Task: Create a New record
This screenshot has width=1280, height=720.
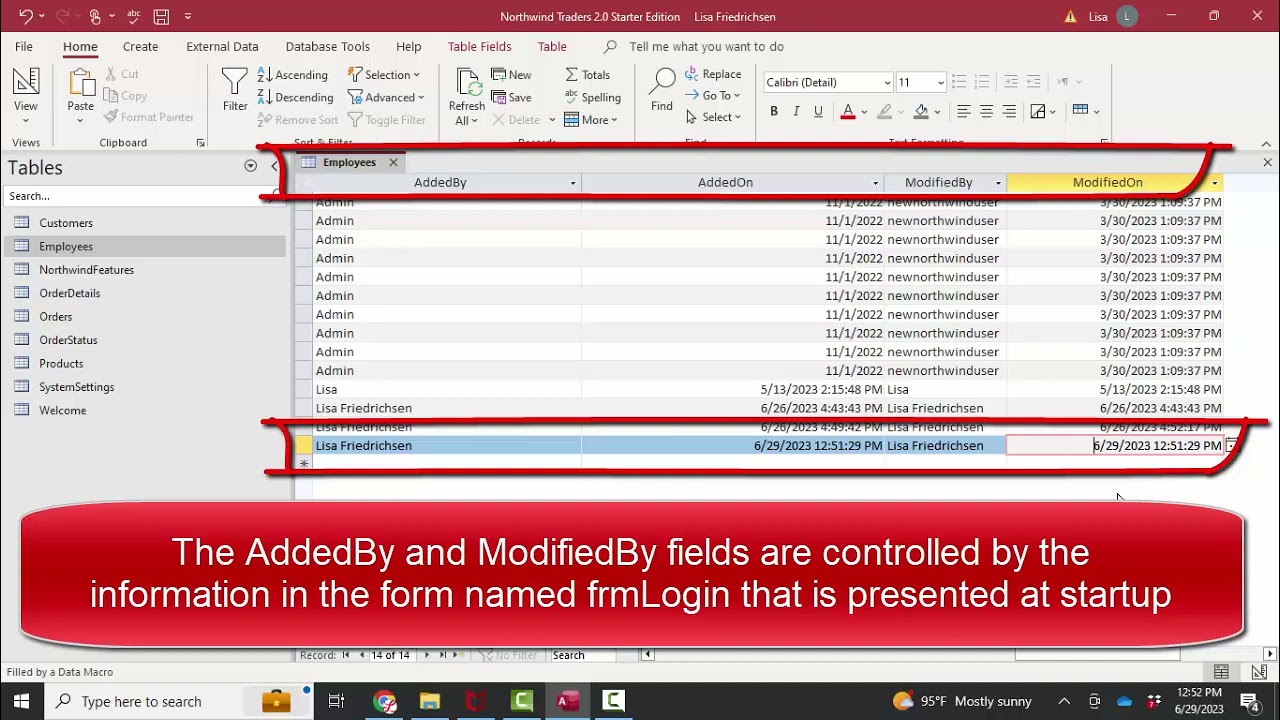Action: (x=511, y=75)
